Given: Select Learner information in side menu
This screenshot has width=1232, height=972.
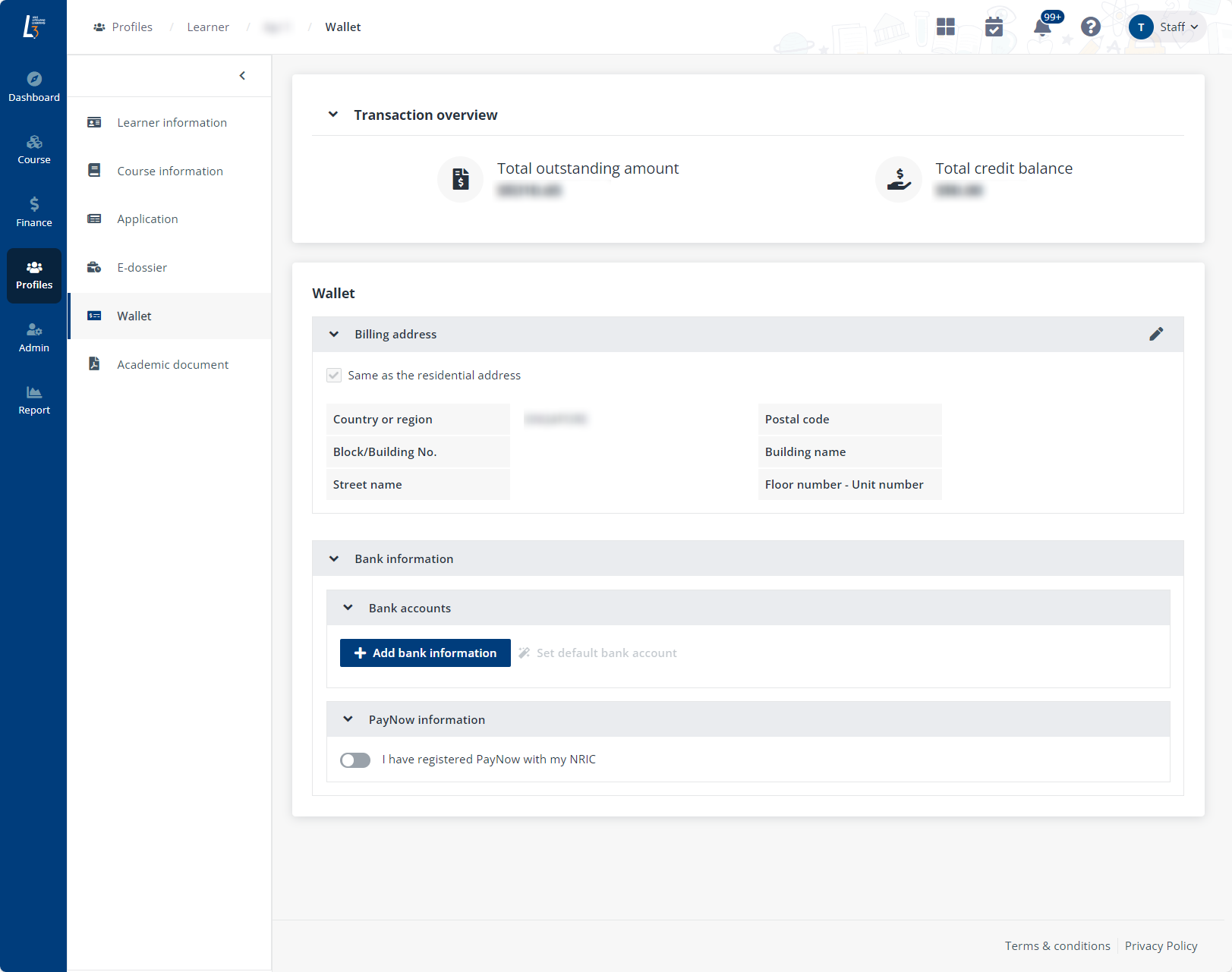Looking at the screenshot, I should pos(172,123).
